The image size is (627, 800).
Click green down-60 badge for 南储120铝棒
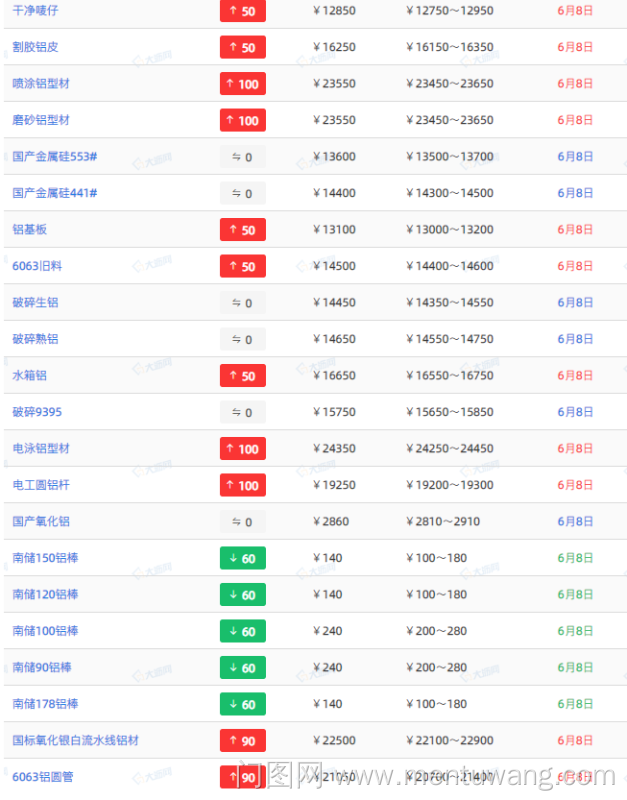[242, 595]
